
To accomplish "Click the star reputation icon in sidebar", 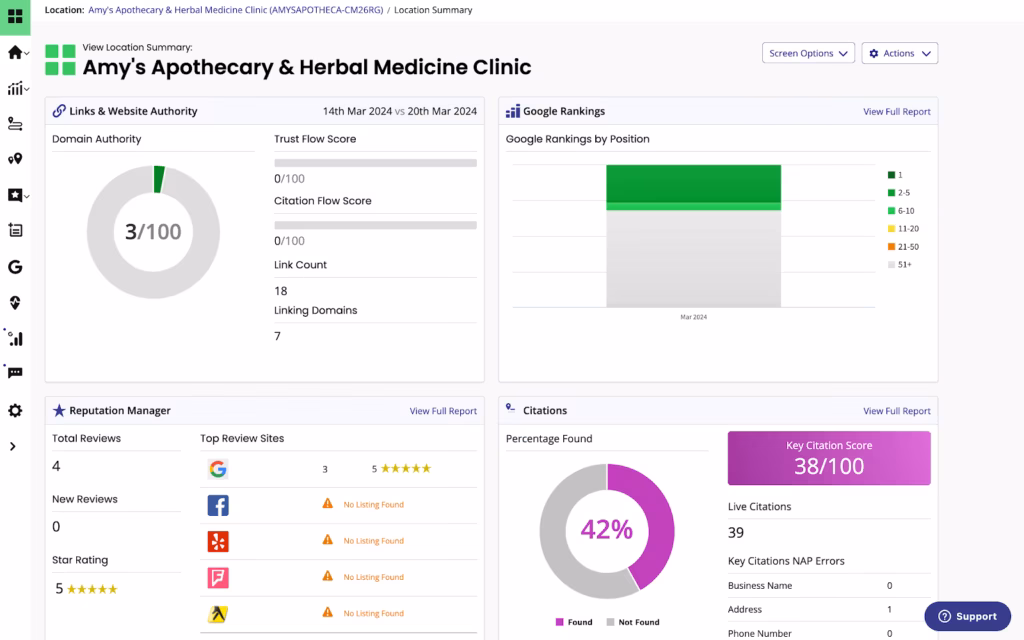I will coord(14,195).
